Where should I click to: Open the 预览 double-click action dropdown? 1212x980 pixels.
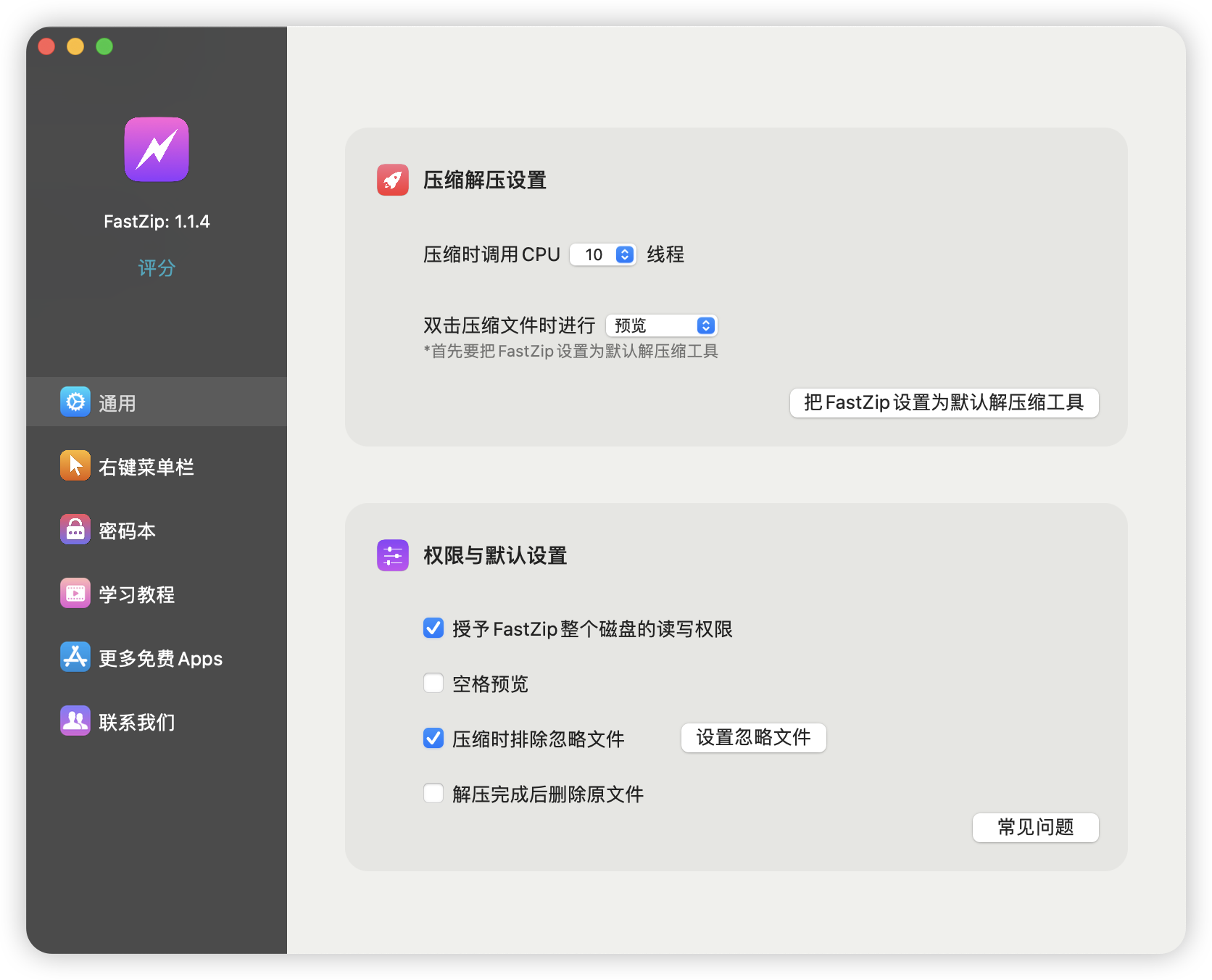[x=662, y=325]
